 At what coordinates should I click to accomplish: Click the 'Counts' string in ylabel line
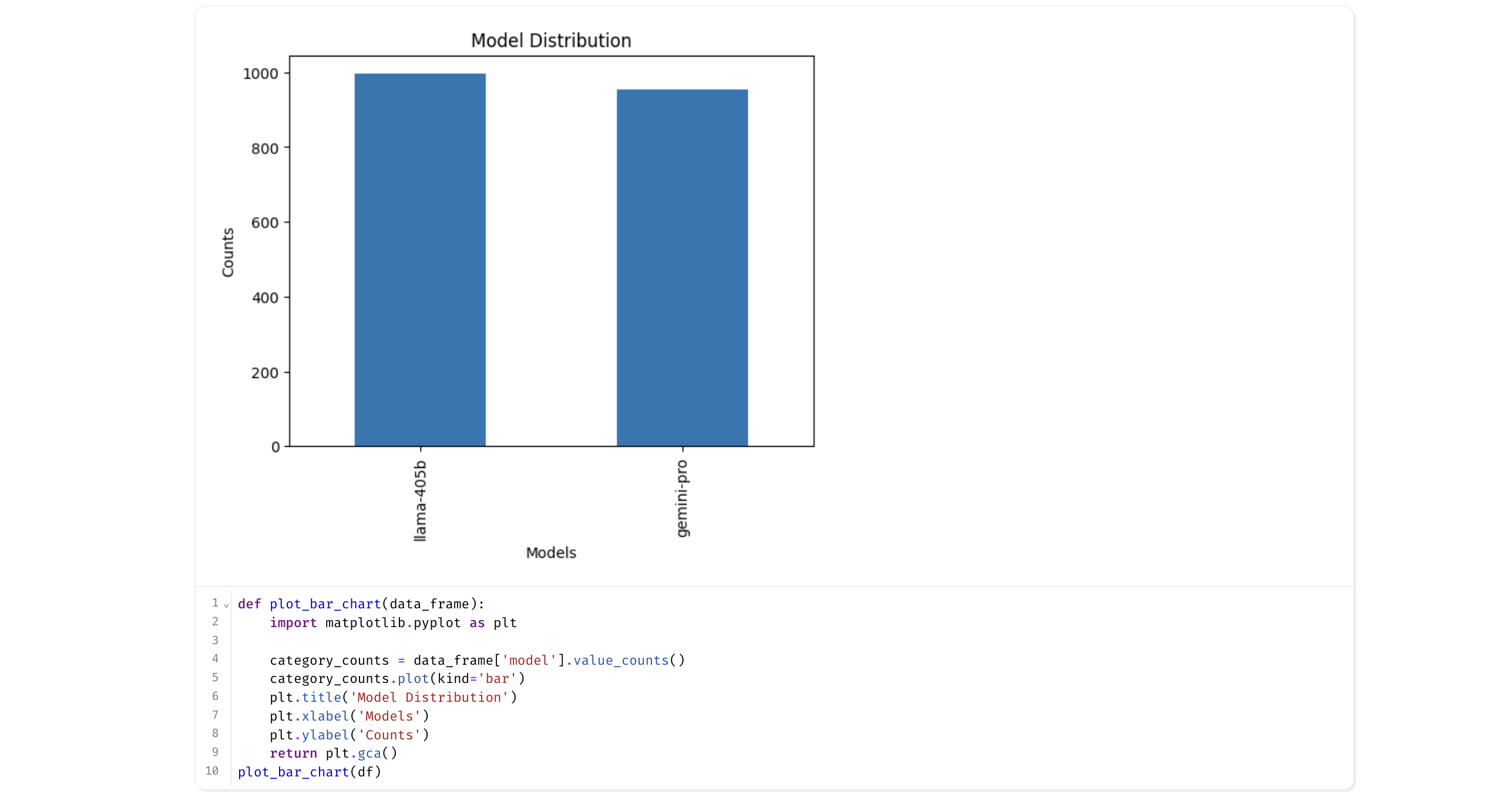tap(390, 735)
